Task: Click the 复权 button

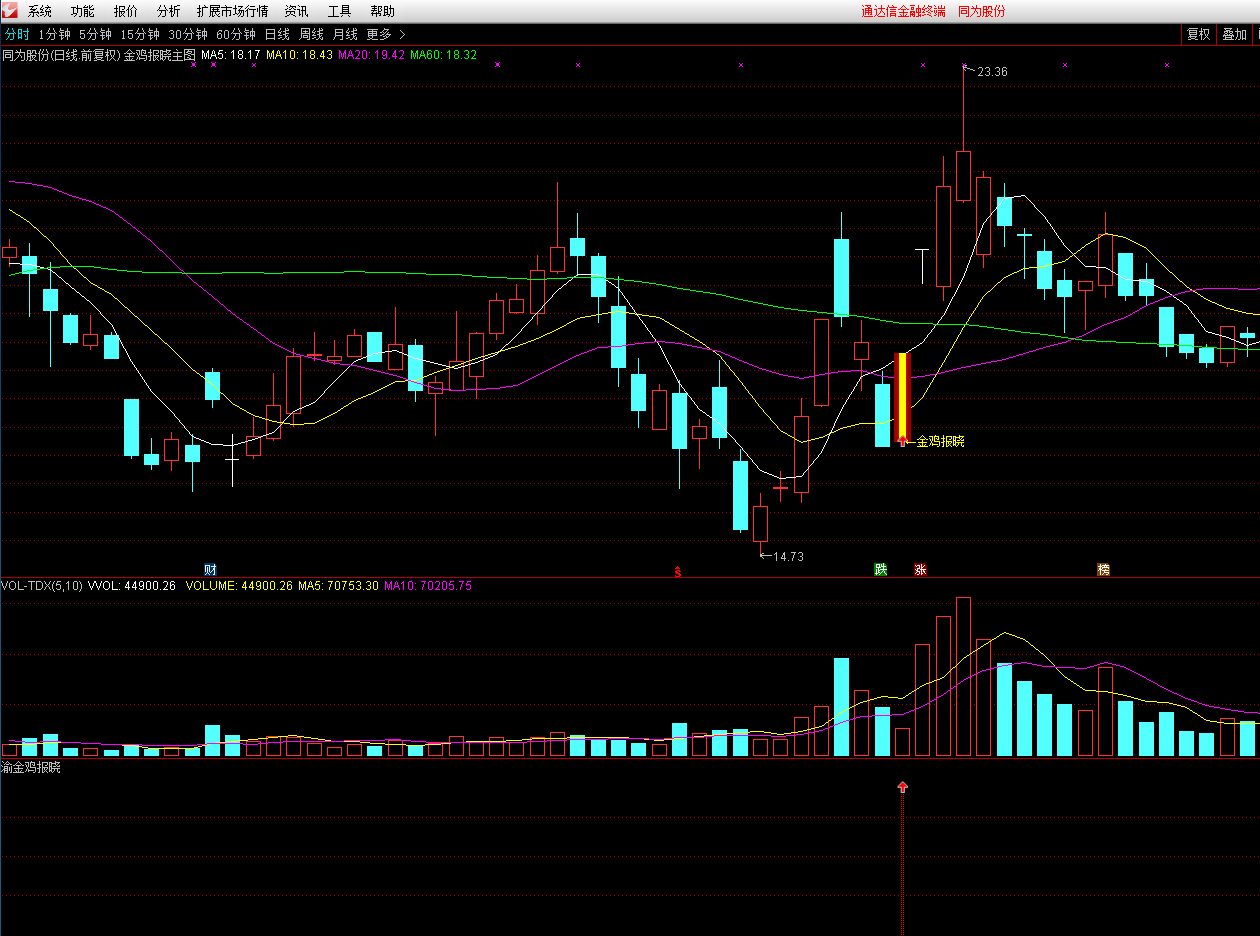Action: [1198, 34]
